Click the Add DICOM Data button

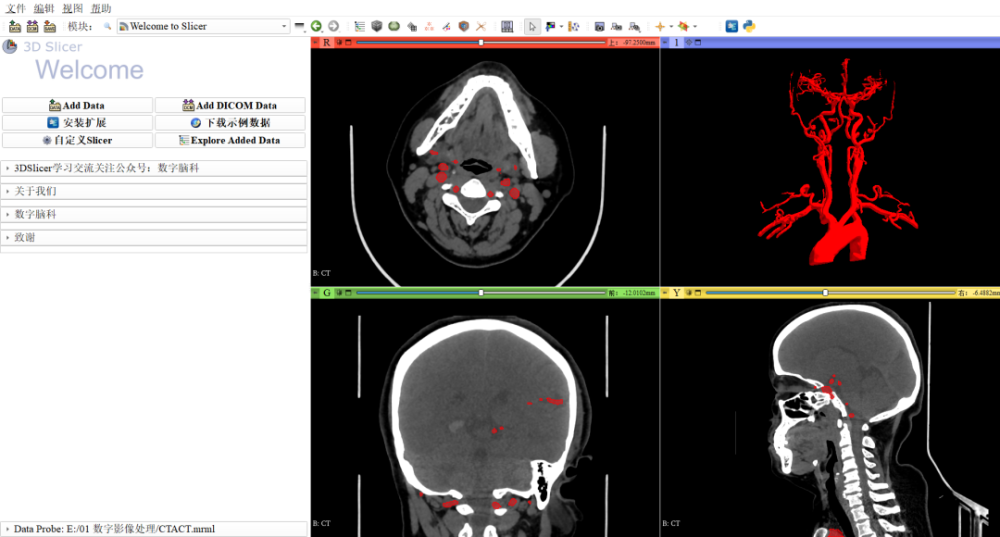tap(230, 105)
